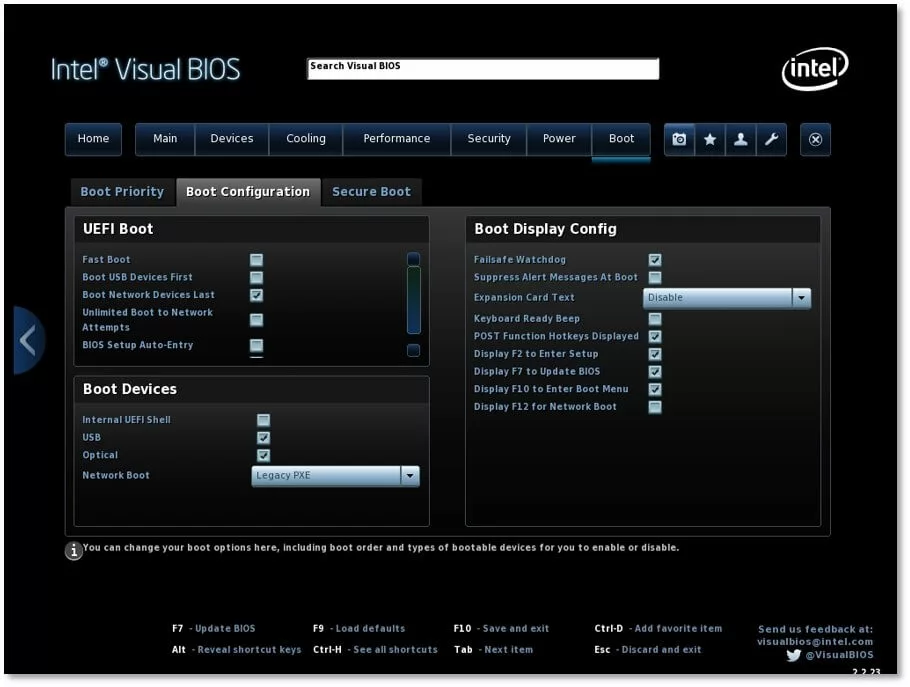Open the Expansion Card Text dropdown

pyautogui.click(x=800, y=298)
